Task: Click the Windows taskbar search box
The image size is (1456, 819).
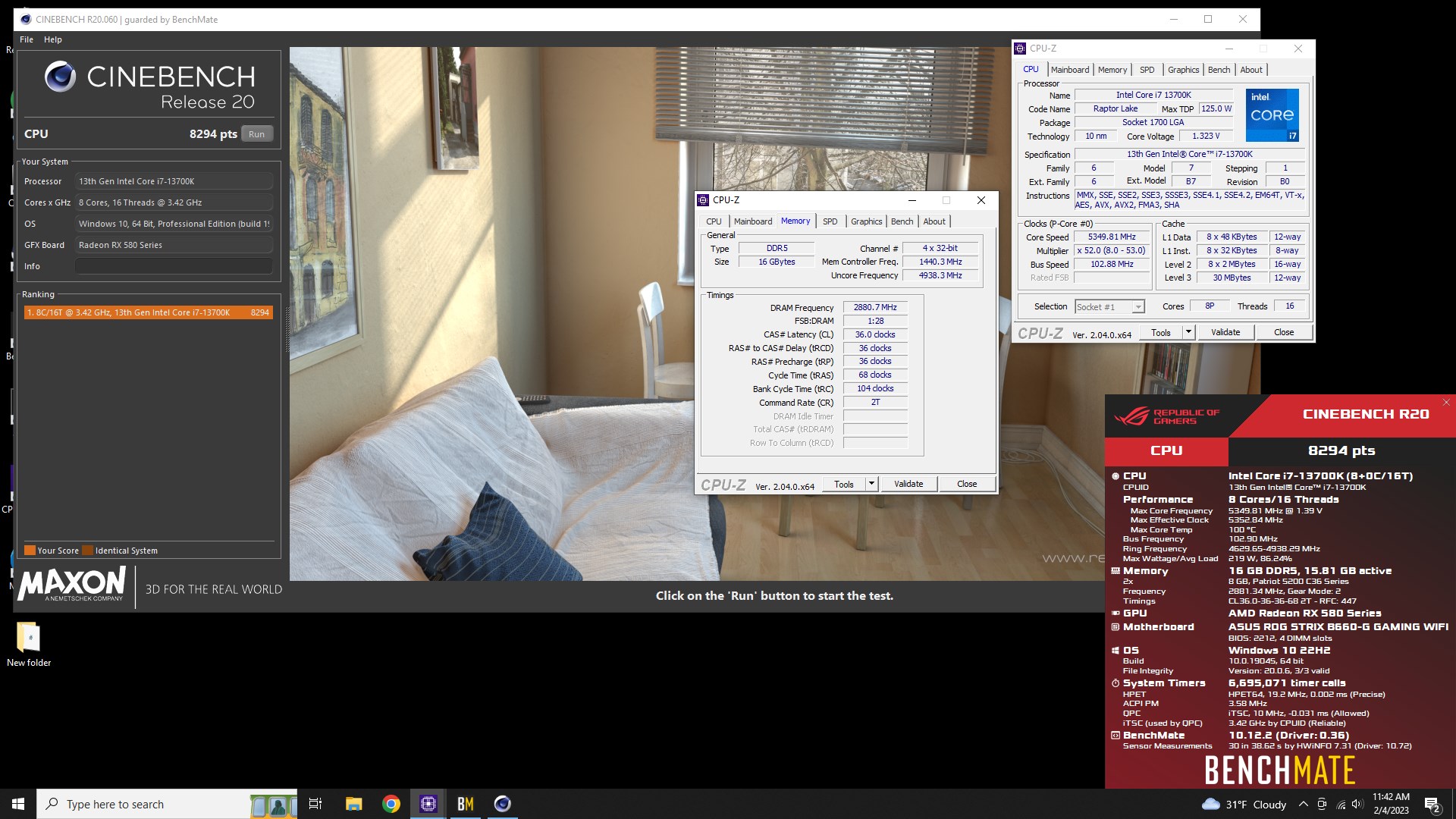Action: [x=167, y=804]
